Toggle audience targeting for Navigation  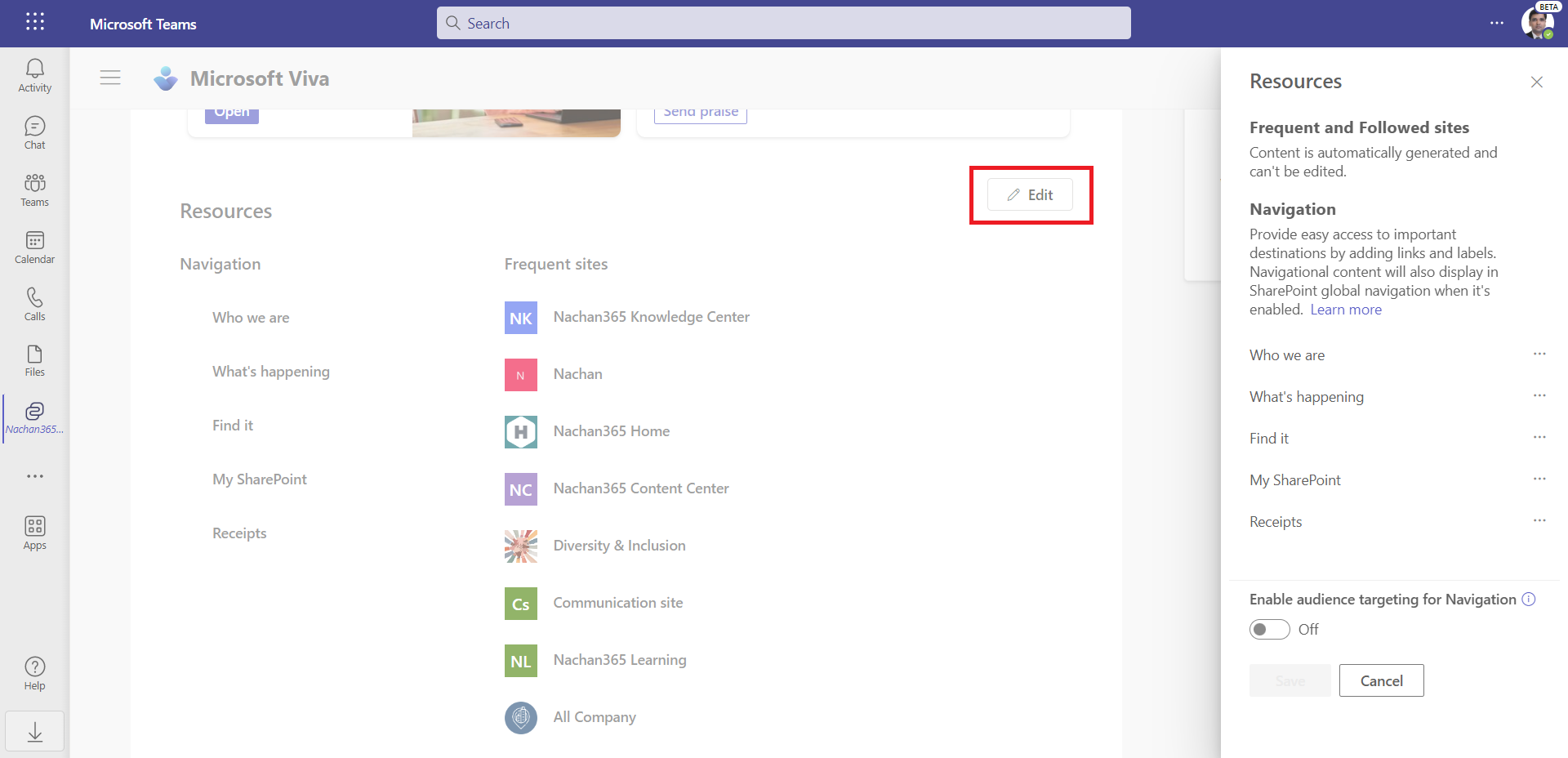[x=1269, y=629]
